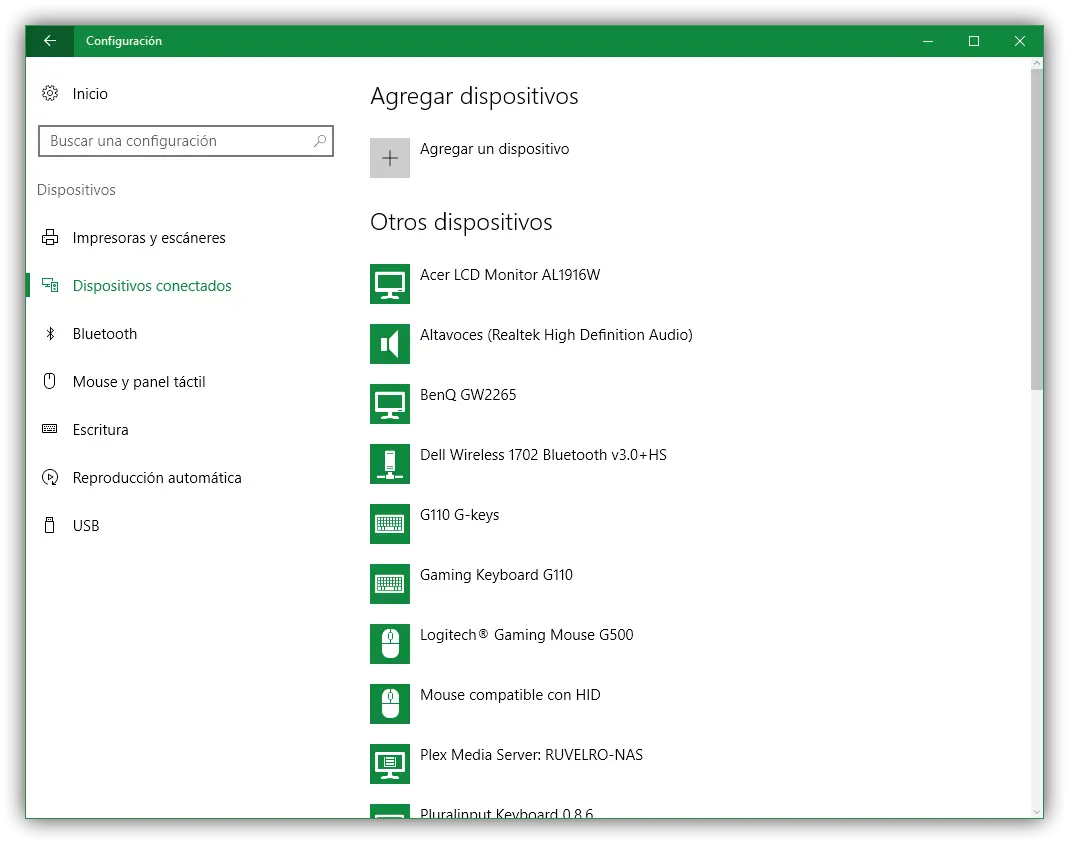Click the search magnifier icon
Viewport: 1069px width, 844px height.
(320, 141)
